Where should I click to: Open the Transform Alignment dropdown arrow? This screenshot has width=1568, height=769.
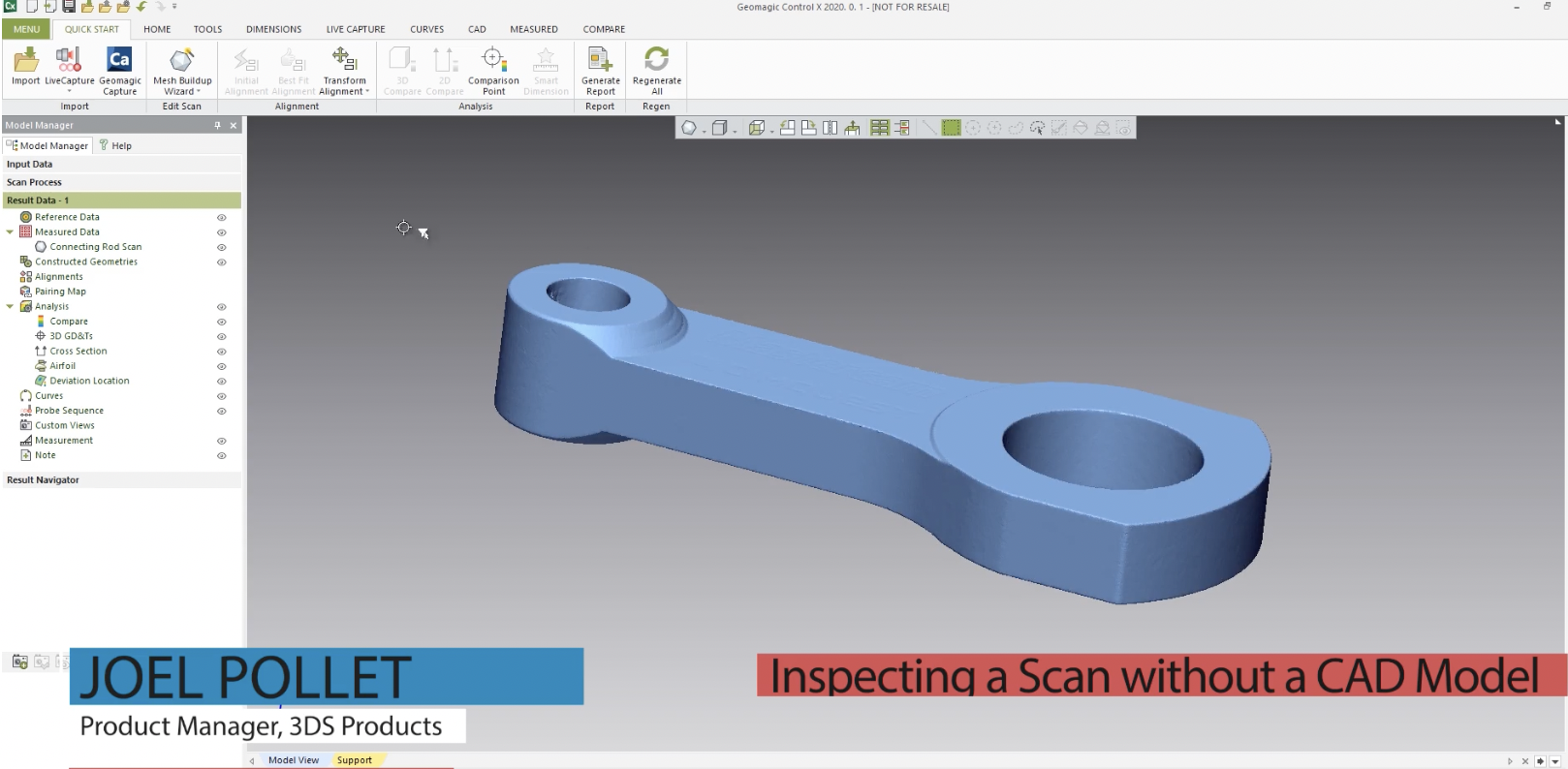pyautogui.click(x=367, y=92)
